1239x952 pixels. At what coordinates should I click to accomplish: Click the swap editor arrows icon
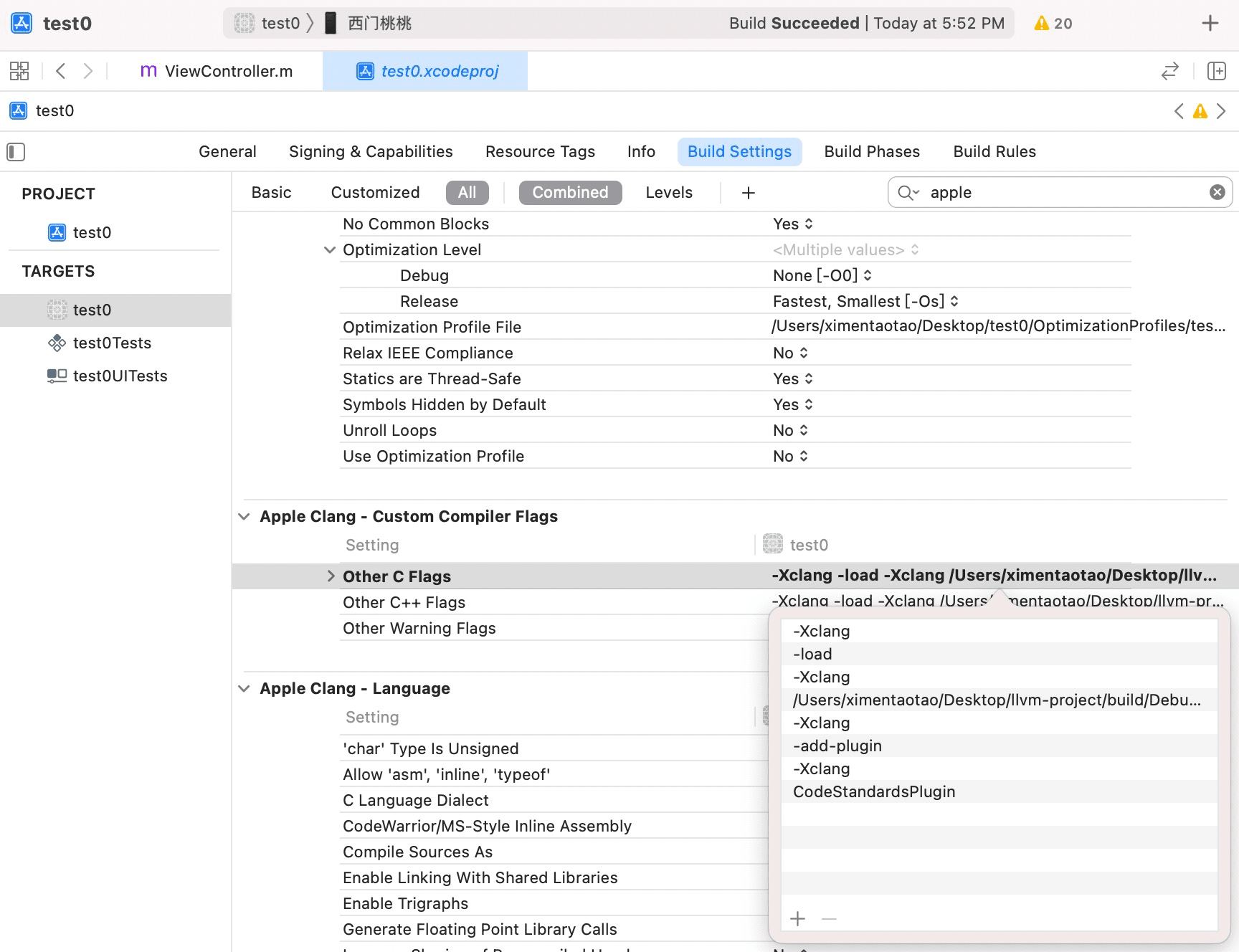click(x=1170, y=71)
